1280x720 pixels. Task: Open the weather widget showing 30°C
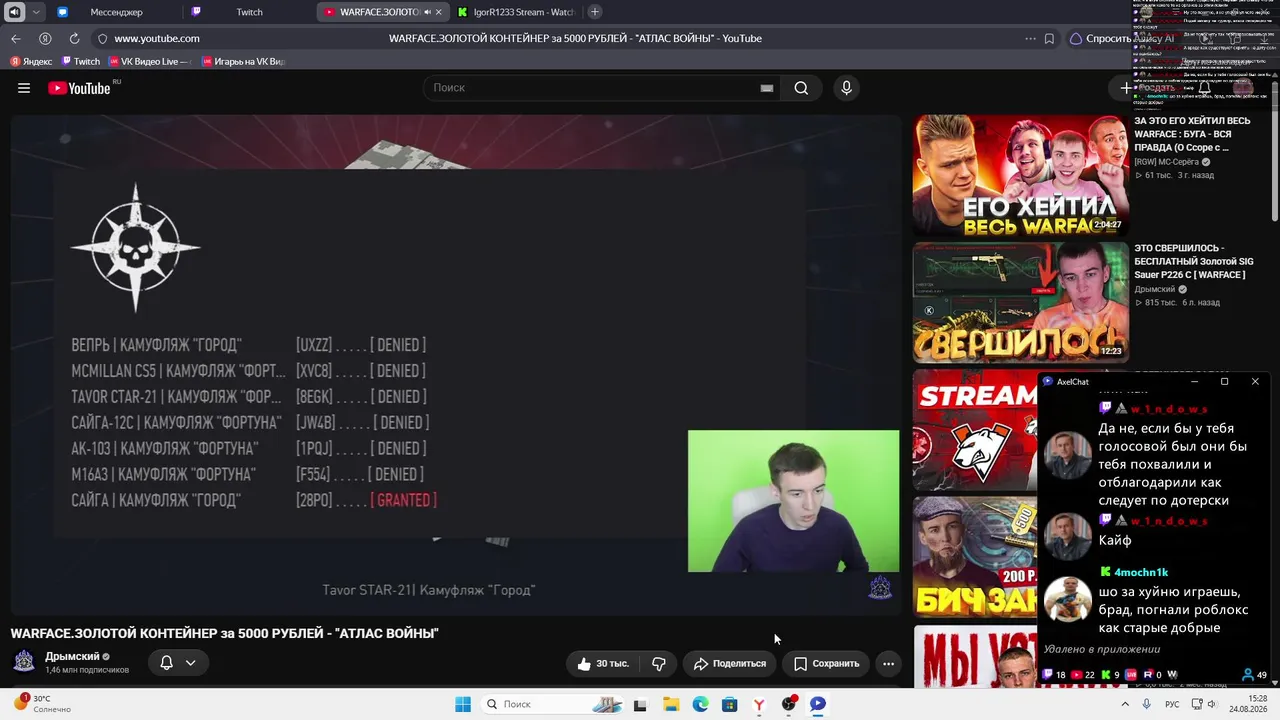pyautogui.click(x=45, y=704)
